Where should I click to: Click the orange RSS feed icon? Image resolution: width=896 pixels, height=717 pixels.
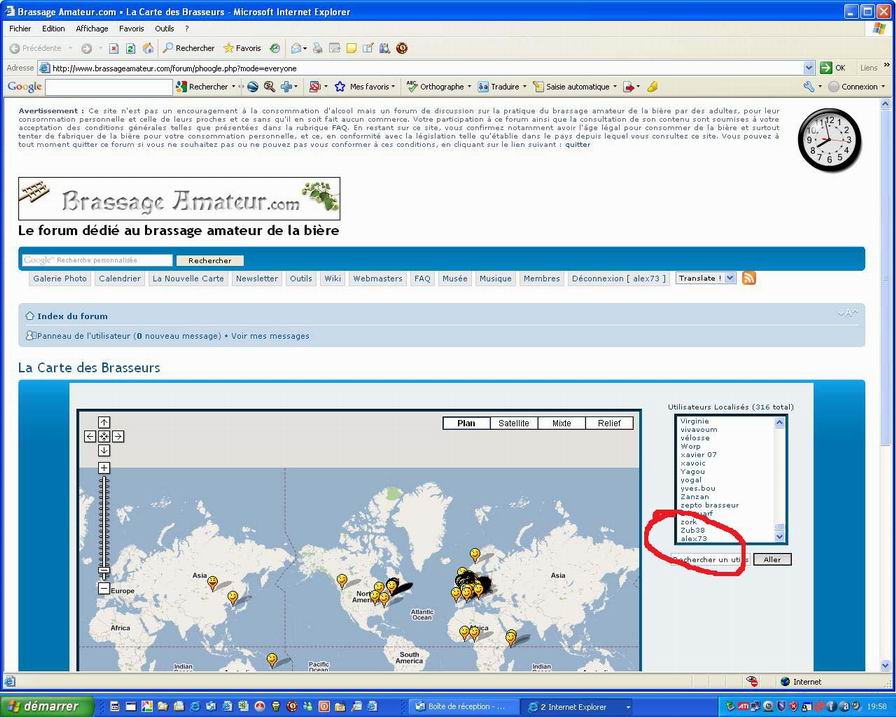(x=749, y=278)
